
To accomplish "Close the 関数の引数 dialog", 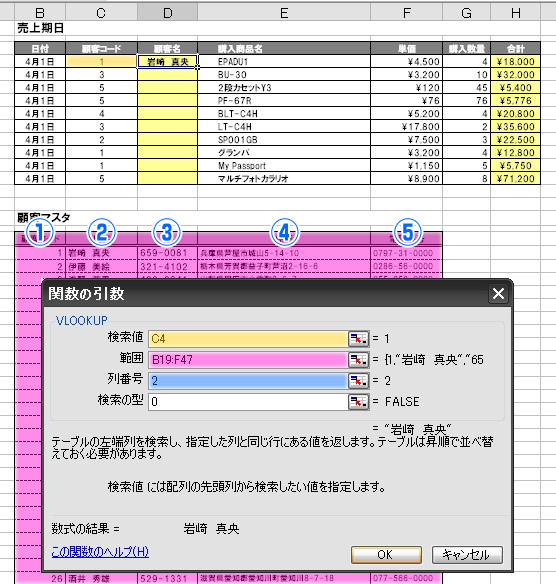I will pos(498,293).
